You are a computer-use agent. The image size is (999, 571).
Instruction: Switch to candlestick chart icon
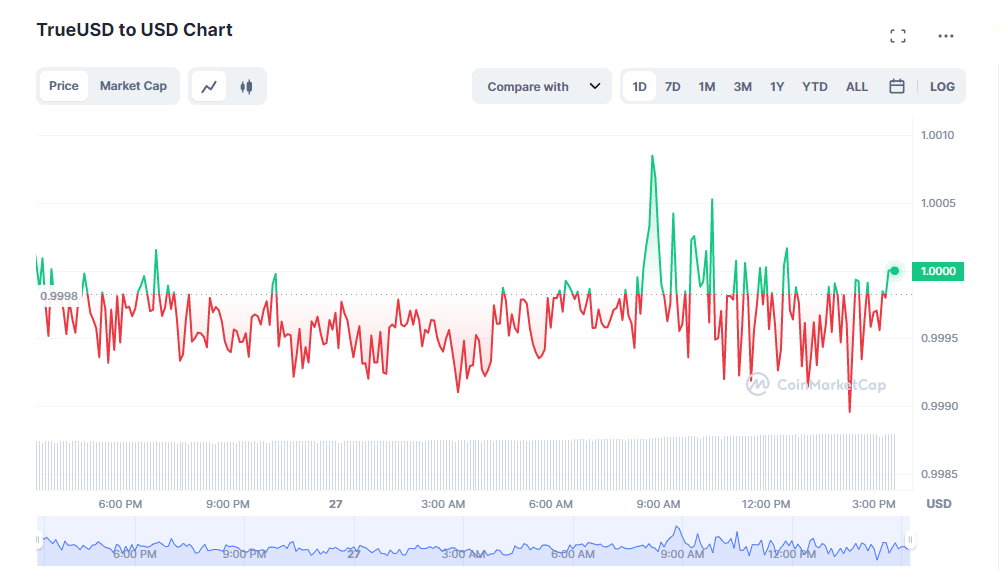246,87
